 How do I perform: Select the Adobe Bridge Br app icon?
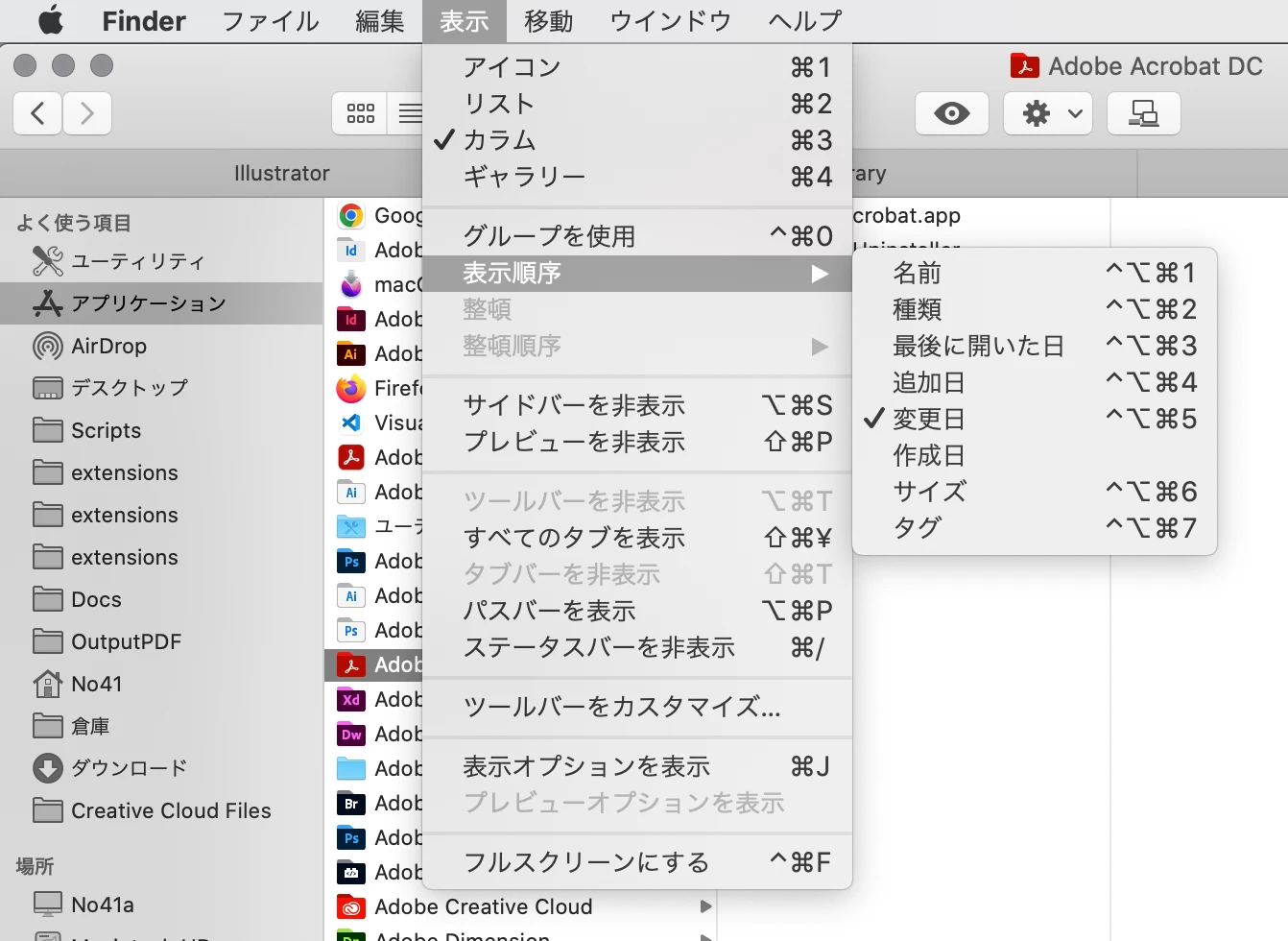pyautogui.click(x=351, y=803)
